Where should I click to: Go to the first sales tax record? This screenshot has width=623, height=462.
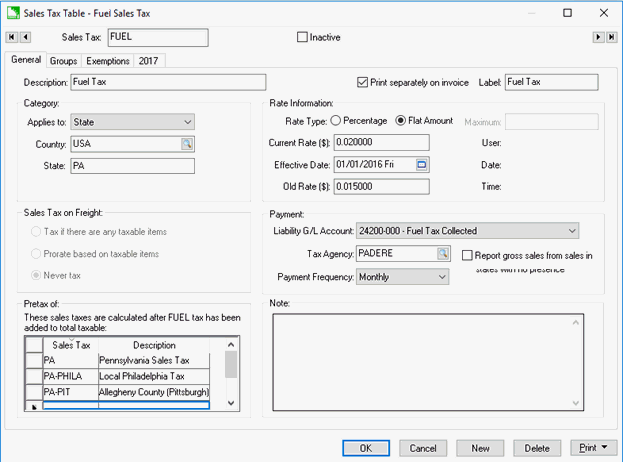pos(12,38)
